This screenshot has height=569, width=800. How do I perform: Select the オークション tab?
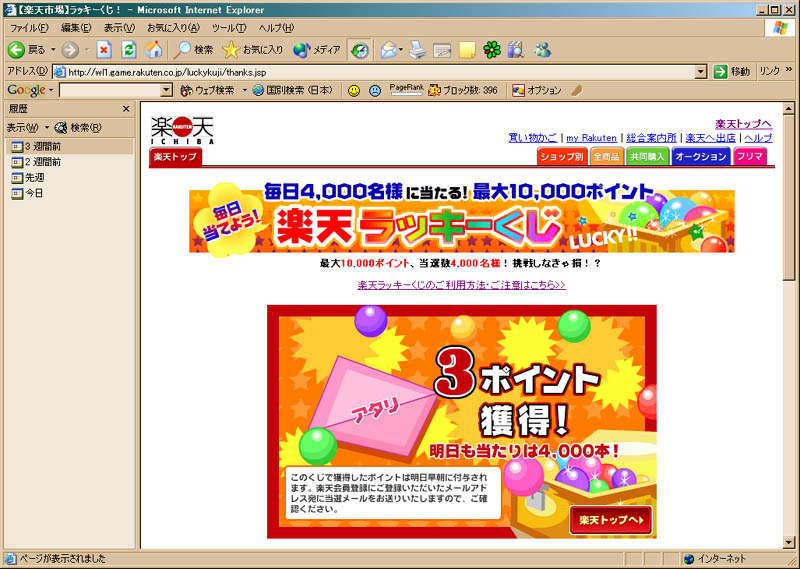point(701,157)
